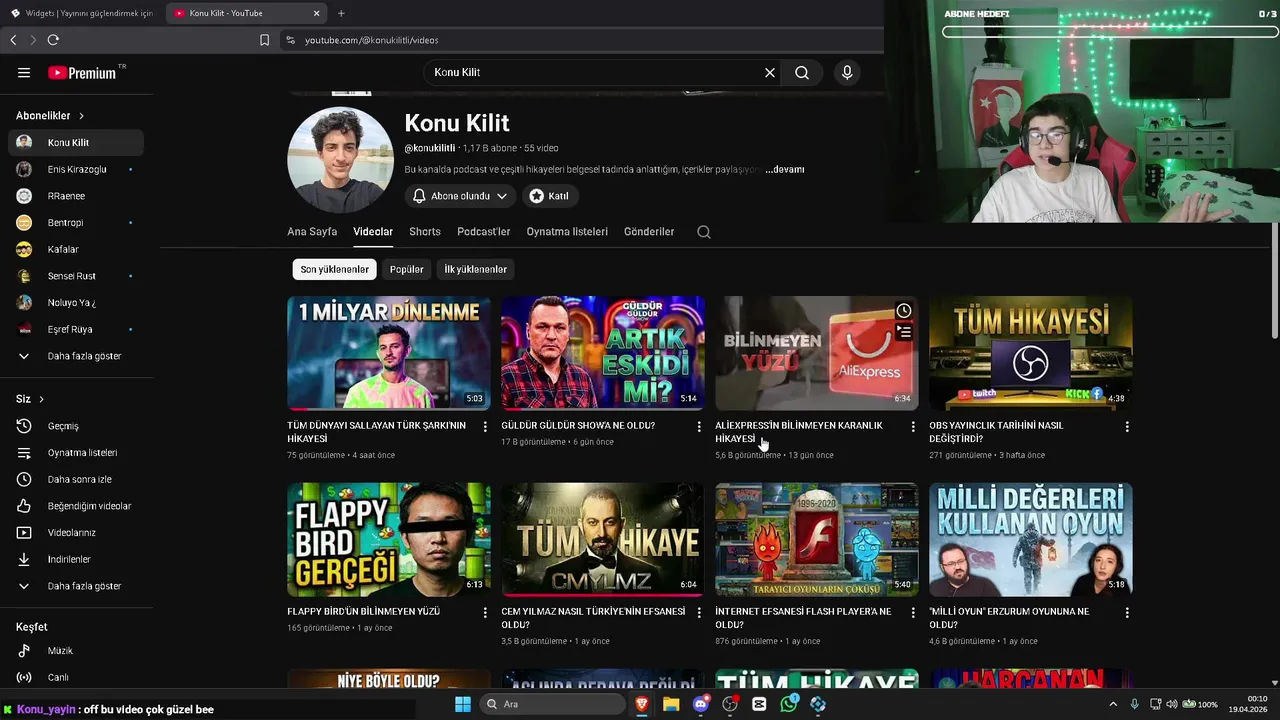Switch to the Widgets browser tab
Image resolution: width=1280 pixels, height=720 pixels.
point(82,13)
